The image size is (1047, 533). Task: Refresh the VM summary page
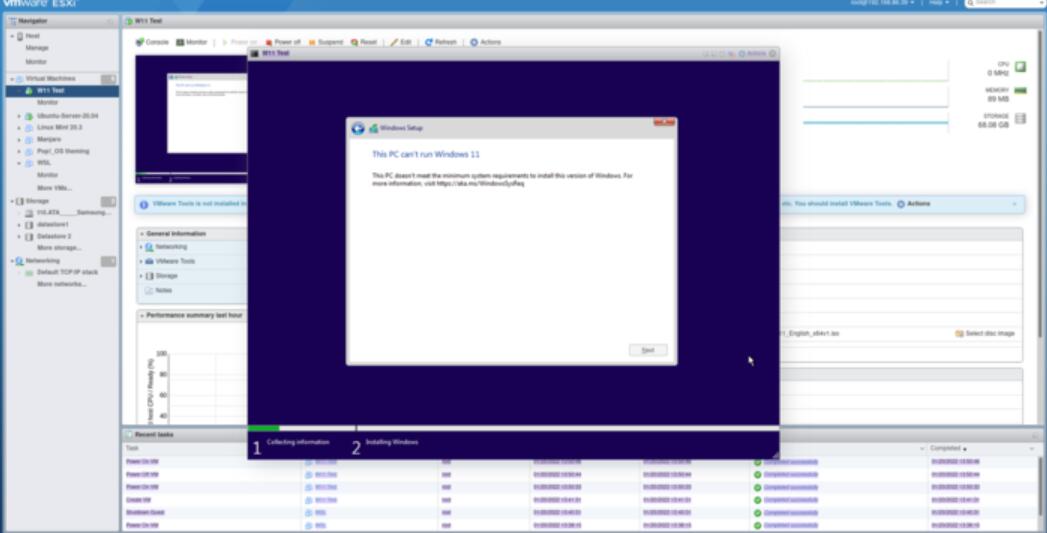point(441,42)
